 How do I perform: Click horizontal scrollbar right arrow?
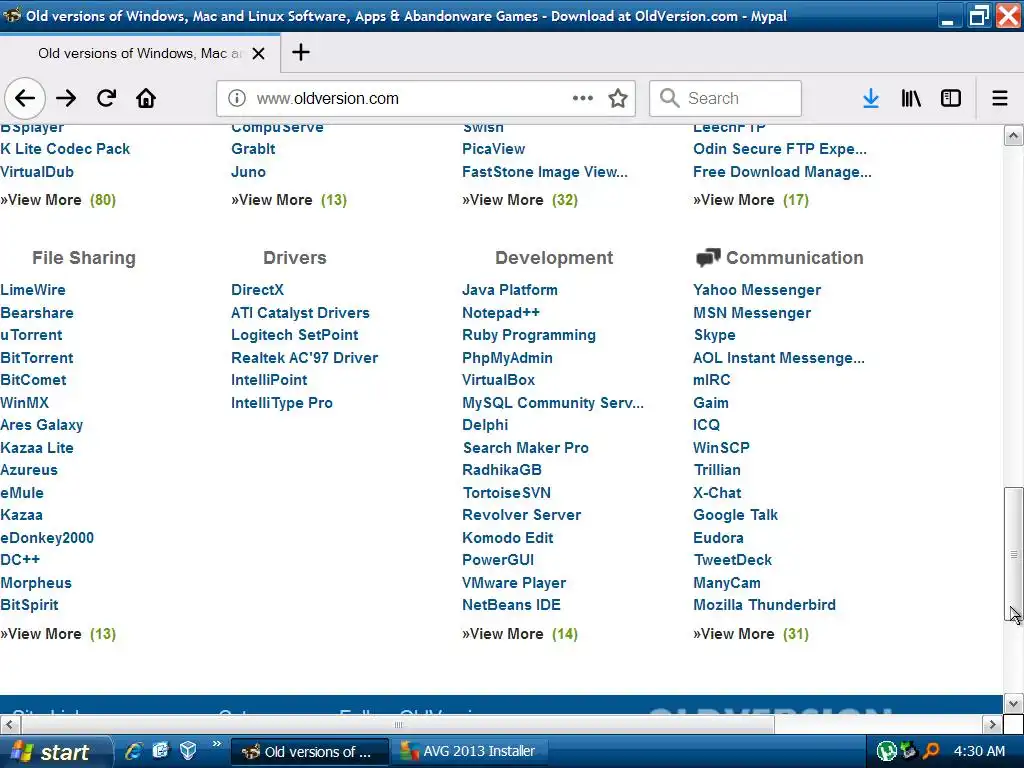(993, 724)
